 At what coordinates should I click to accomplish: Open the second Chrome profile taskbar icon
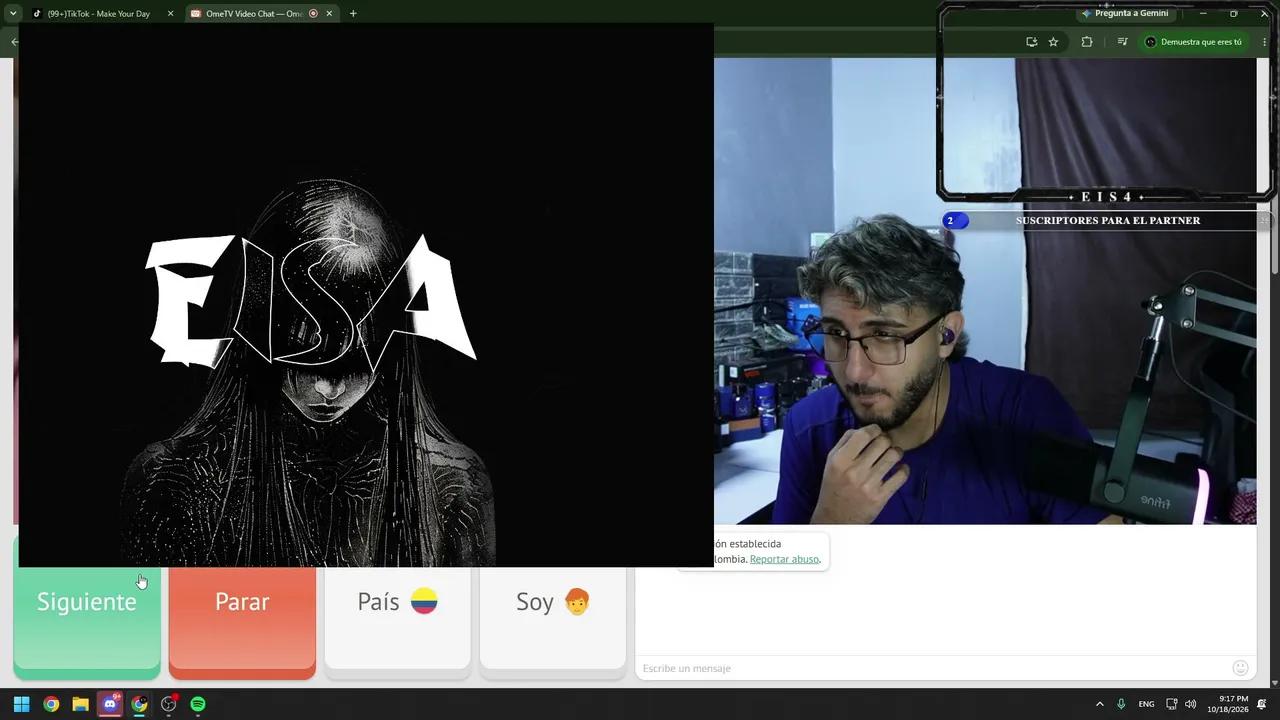point(139,704)
